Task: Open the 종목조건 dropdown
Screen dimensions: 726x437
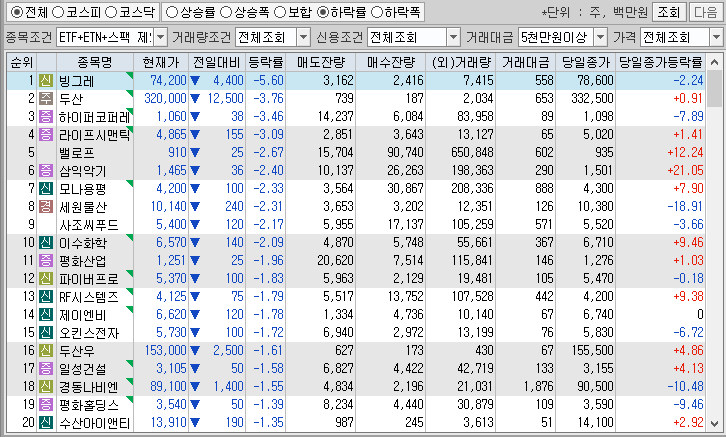Action: (x=161, y=37)
